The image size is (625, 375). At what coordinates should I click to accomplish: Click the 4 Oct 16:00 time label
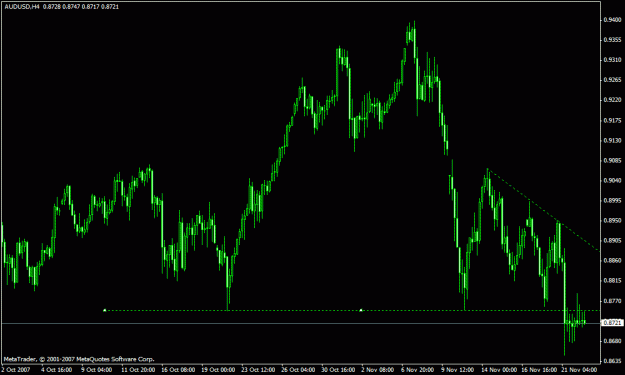[57, 370]
